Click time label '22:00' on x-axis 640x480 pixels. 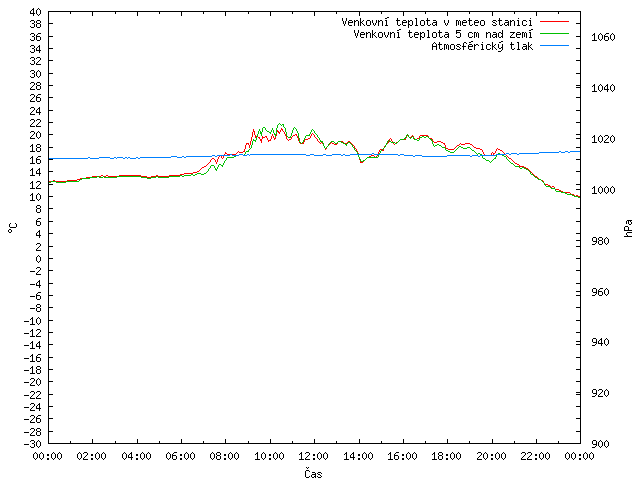click(x=536, y=456)
